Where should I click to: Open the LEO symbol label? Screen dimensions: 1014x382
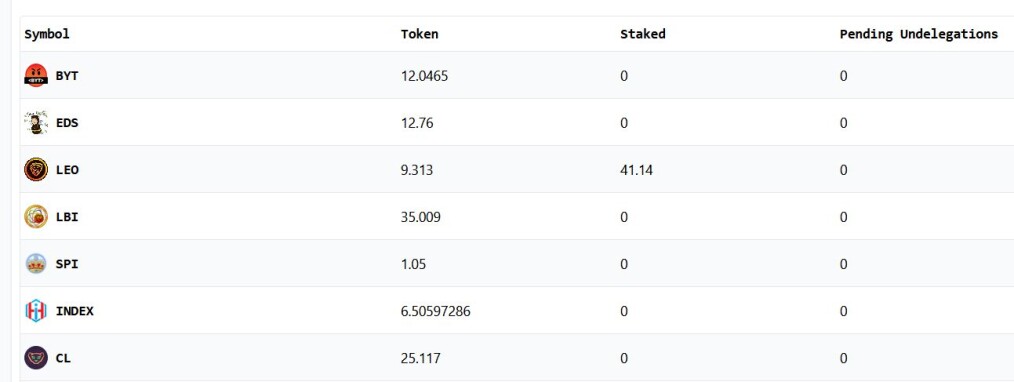(67, 170)
